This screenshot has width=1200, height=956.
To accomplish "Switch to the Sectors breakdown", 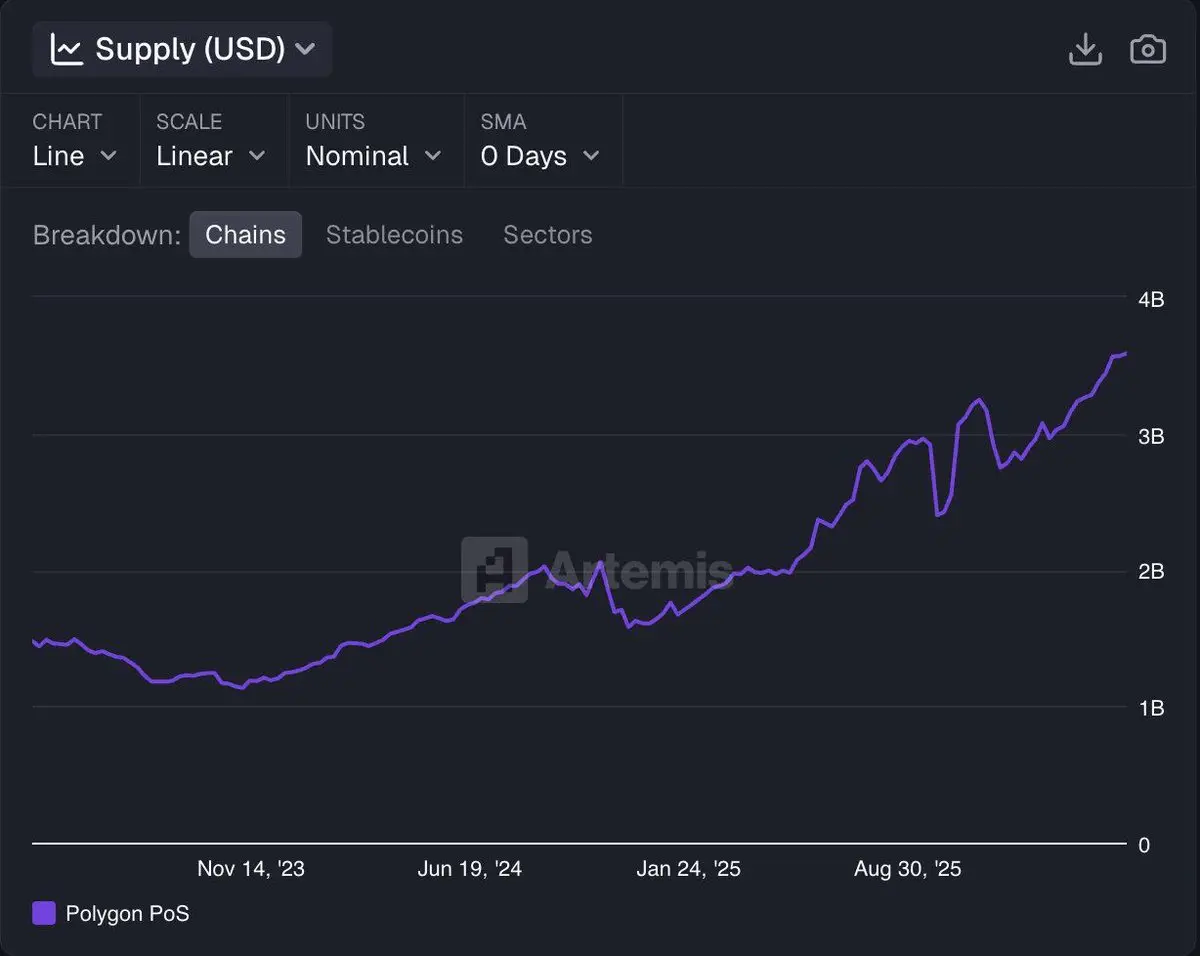I will click(547, 235).
